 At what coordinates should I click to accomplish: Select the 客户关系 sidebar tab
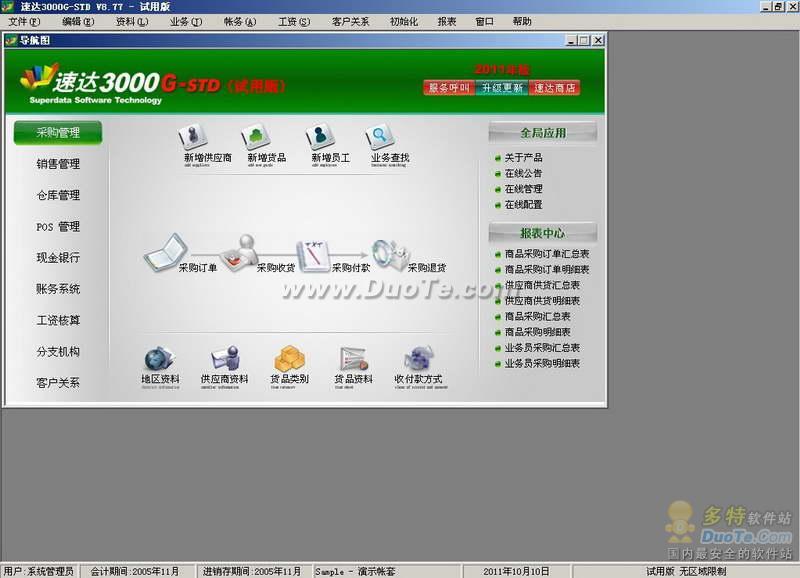point(58,383)
